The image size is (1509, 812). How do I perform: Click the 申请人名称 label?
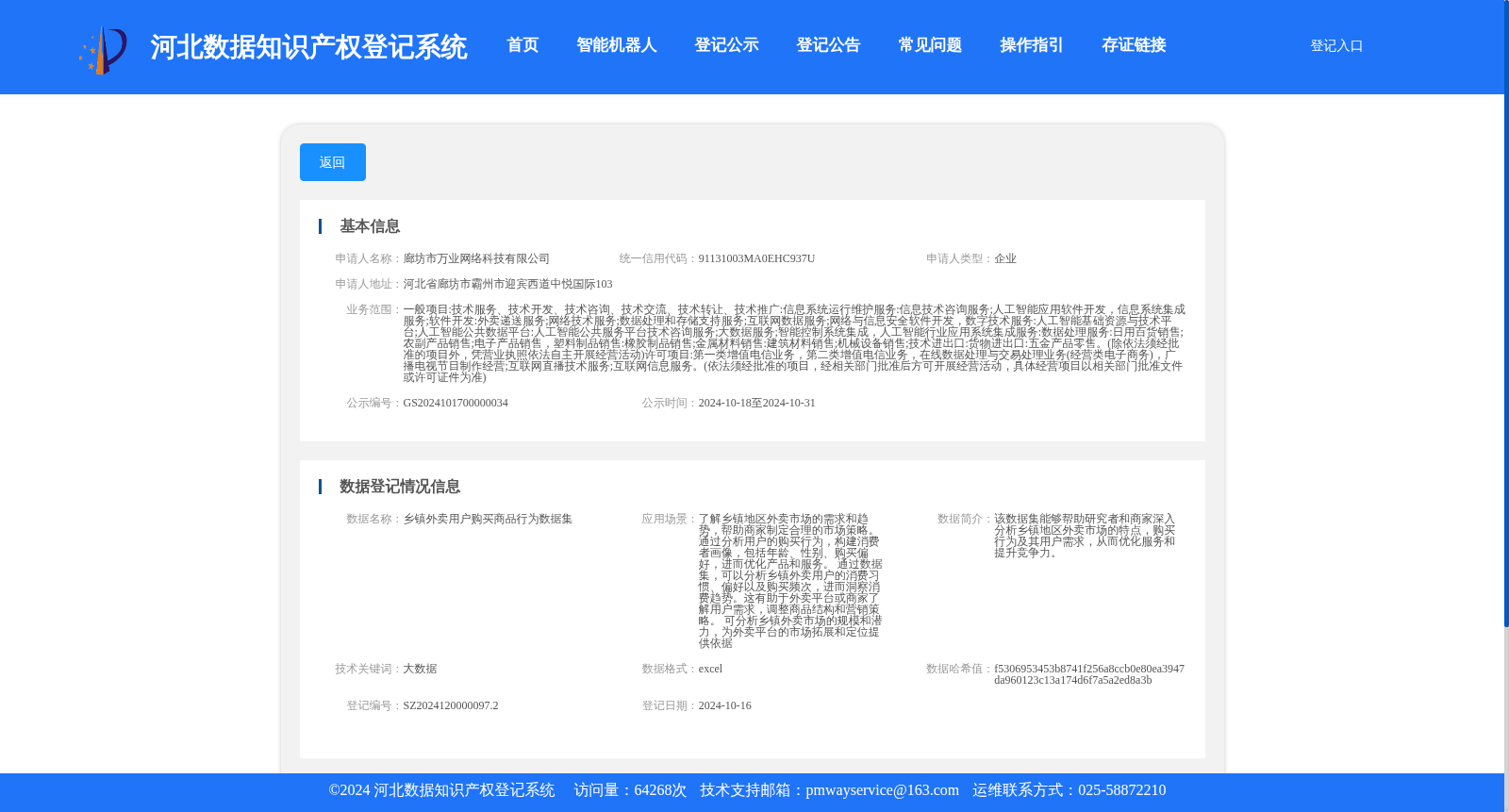click(369, 258)
